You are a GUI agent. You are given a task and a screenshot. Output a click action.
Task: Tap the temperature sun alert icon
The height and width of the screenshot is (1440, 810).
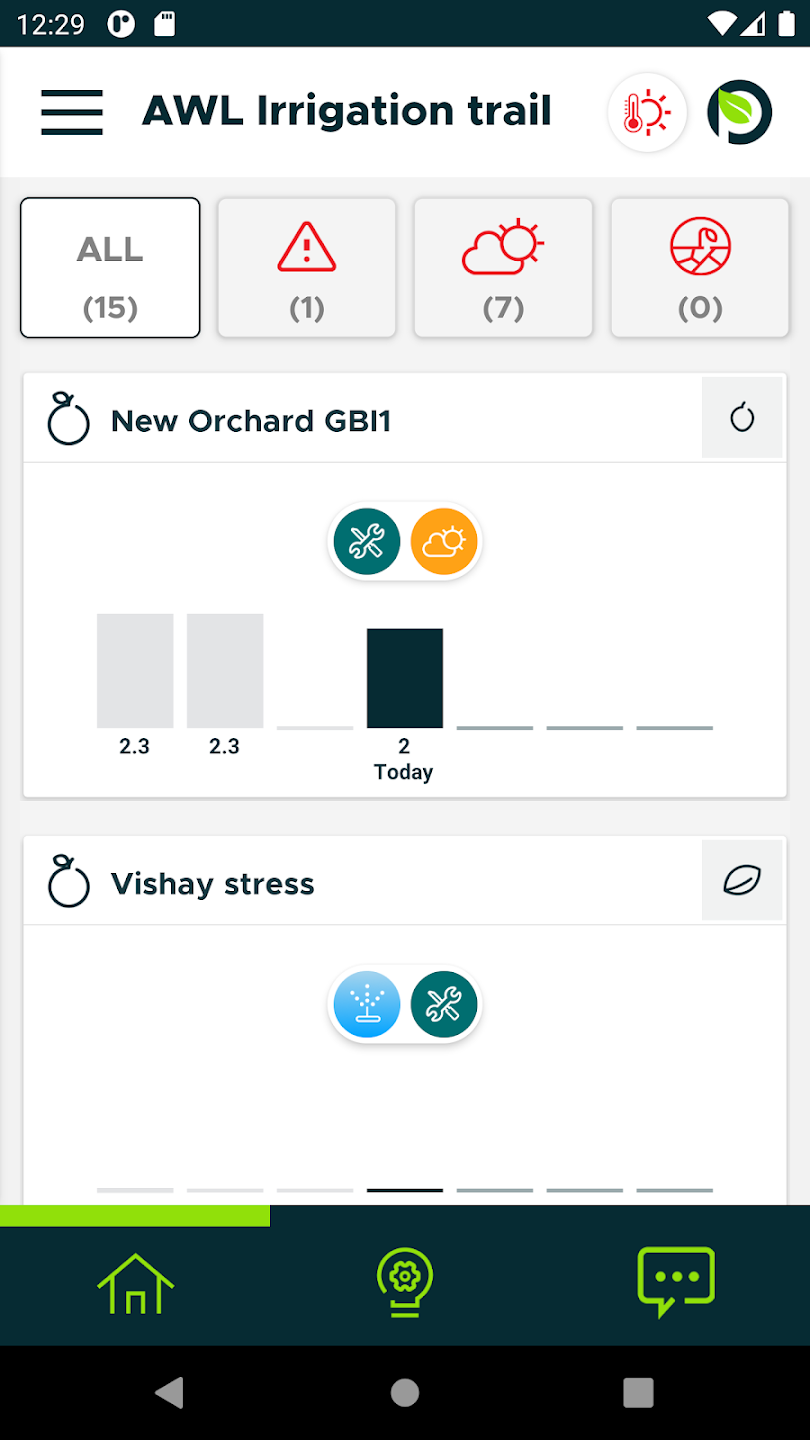point(647,113)
